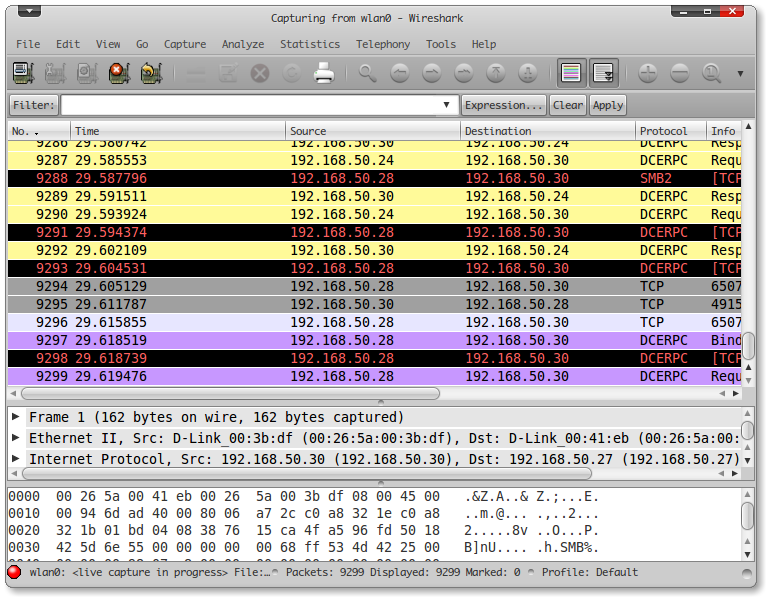Select packet 9294 TCP row
The width and height of the screenshot is (766, 597).
(x=374, y=286)
